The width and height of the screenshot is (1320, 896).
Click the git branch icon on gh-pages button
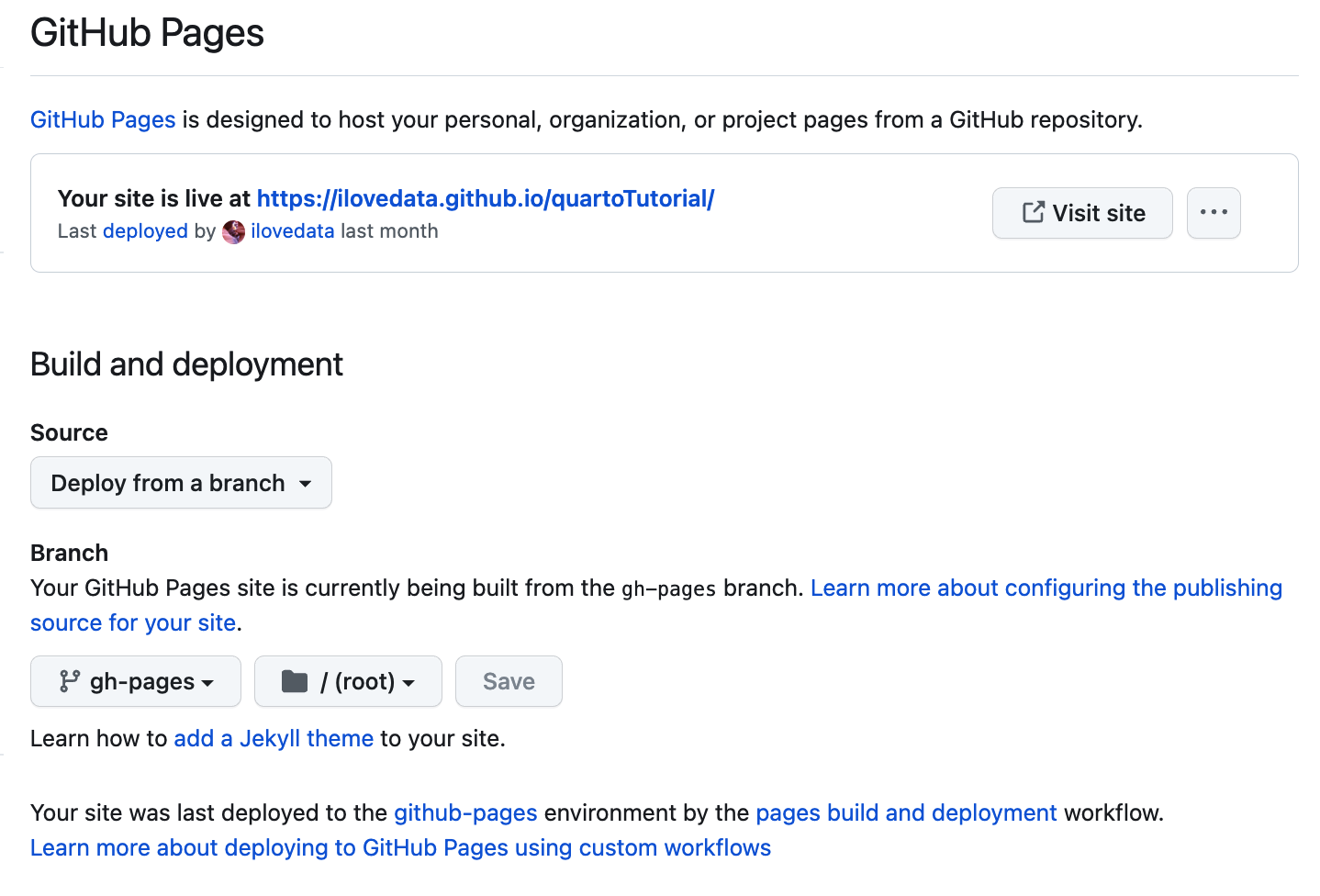coord(70,681)
